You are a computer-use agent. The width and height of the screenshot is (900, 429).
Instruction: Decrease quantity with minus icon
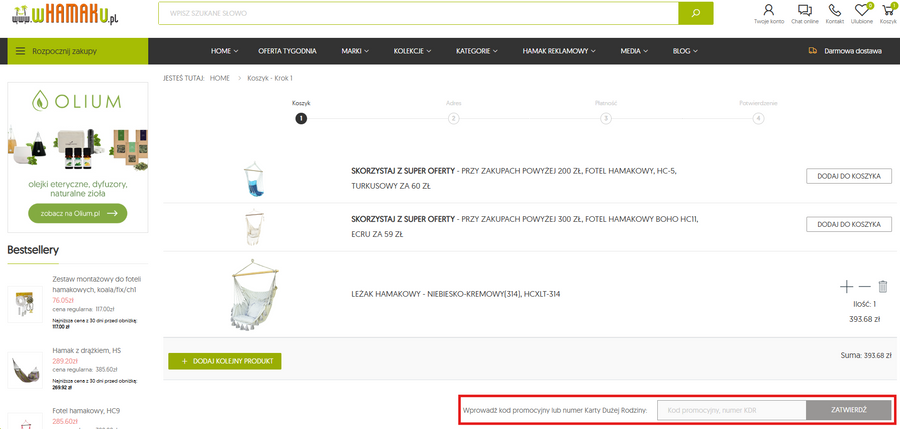[865, 287]
